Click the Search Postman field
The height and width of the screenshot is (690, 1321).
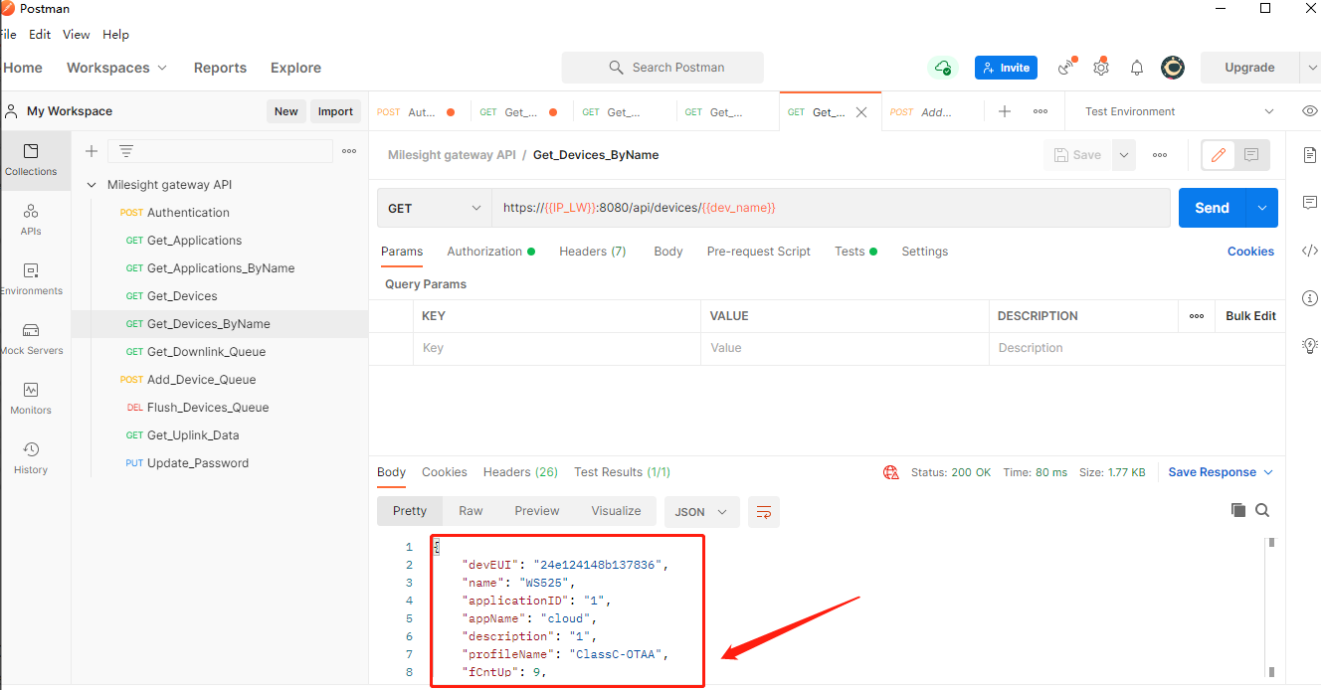(x=663, y=68)
